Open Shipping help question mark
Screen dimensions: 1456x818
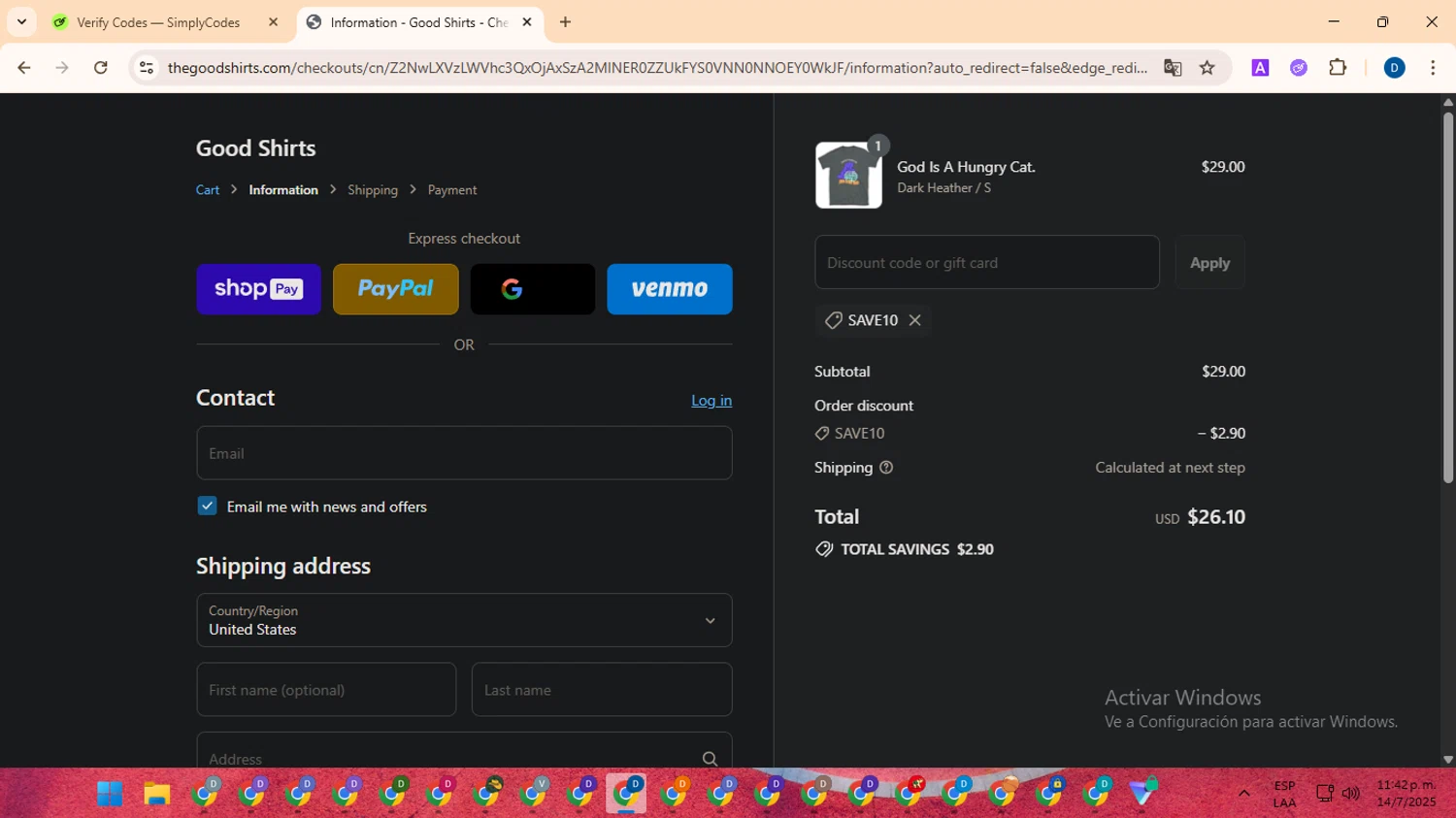pyautogui.click(x=886, y=468)
